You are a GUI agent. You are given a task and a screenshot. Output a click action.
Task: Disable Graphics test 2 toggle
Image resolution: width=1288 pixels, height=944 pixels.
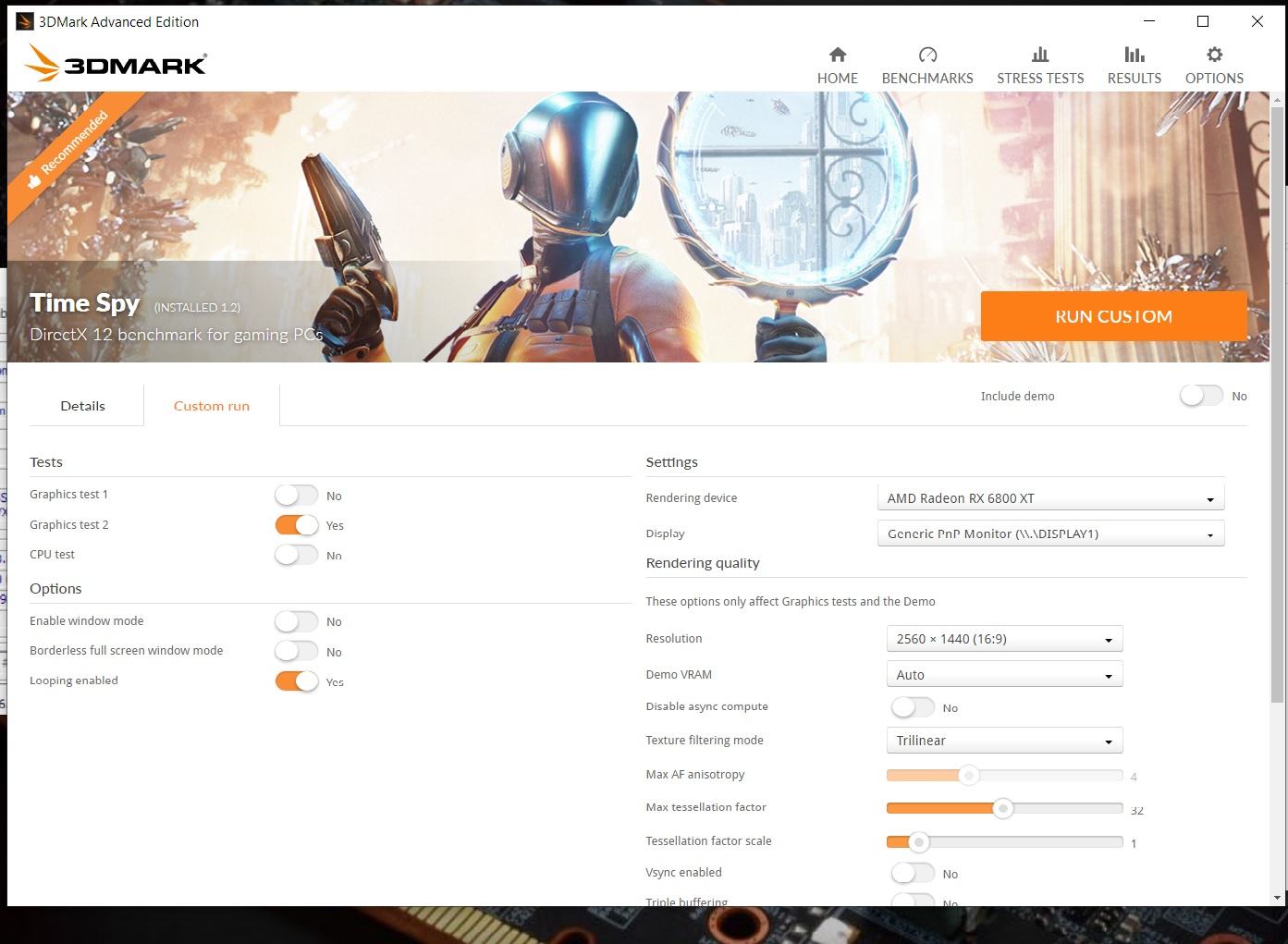tap(296, 525)
